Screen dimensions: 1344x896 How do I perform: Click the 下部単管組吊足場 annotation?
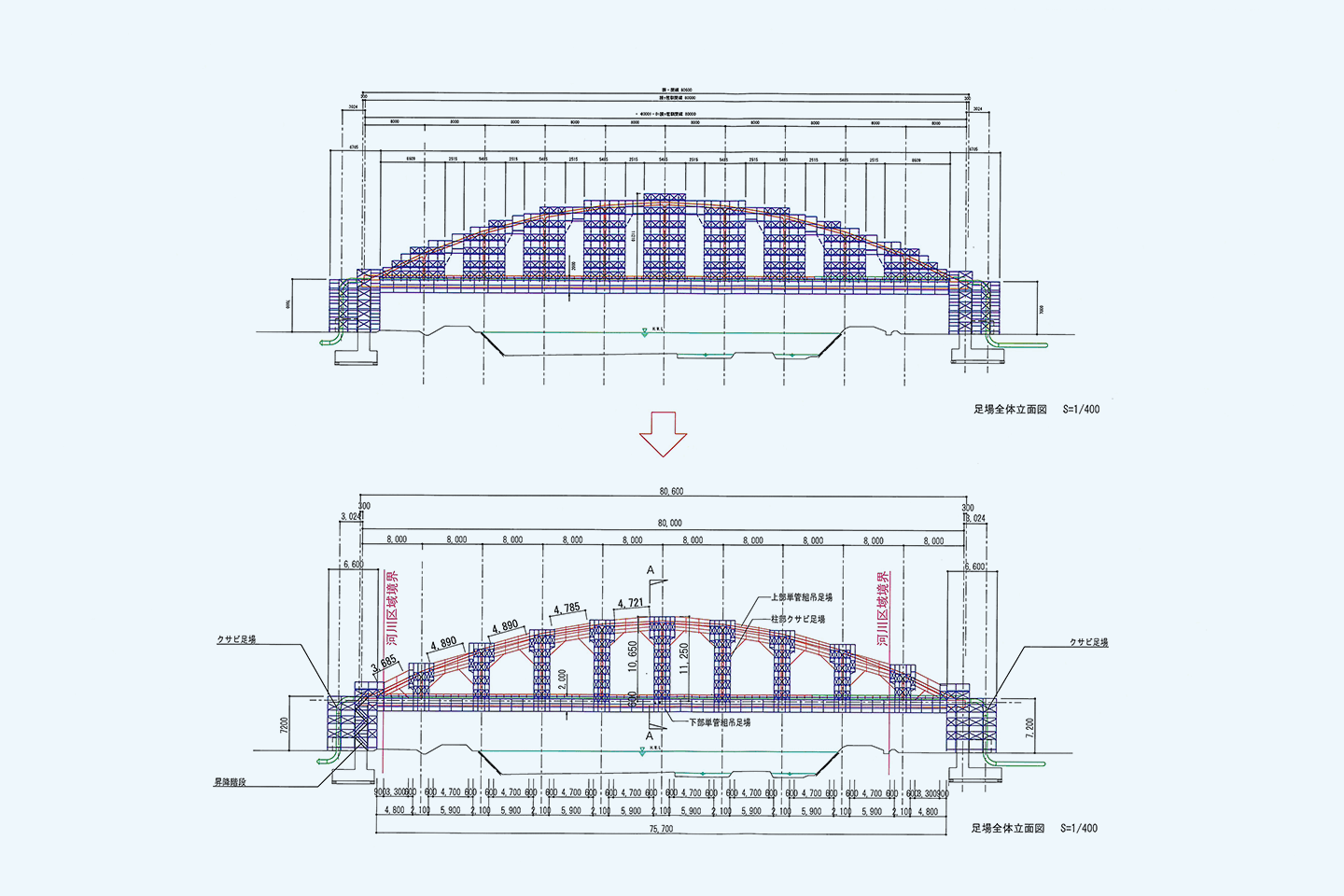point(719,721)
